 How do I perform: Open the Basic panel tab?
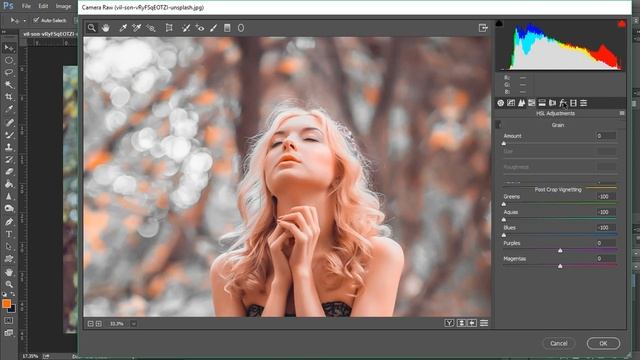coord(500,103)
